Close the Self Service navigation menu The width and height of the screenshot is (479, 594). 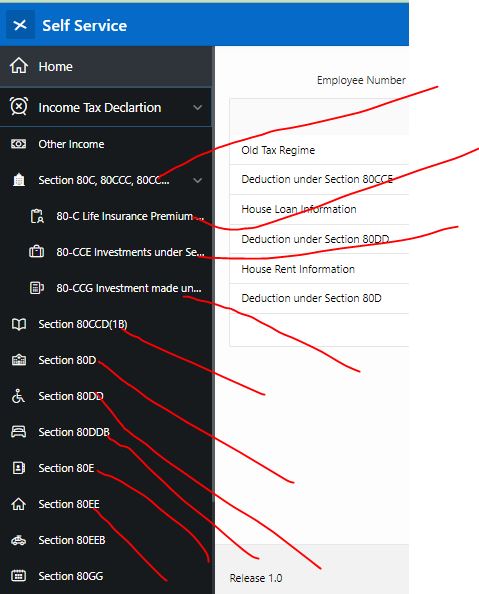click(x=20, y=25)
